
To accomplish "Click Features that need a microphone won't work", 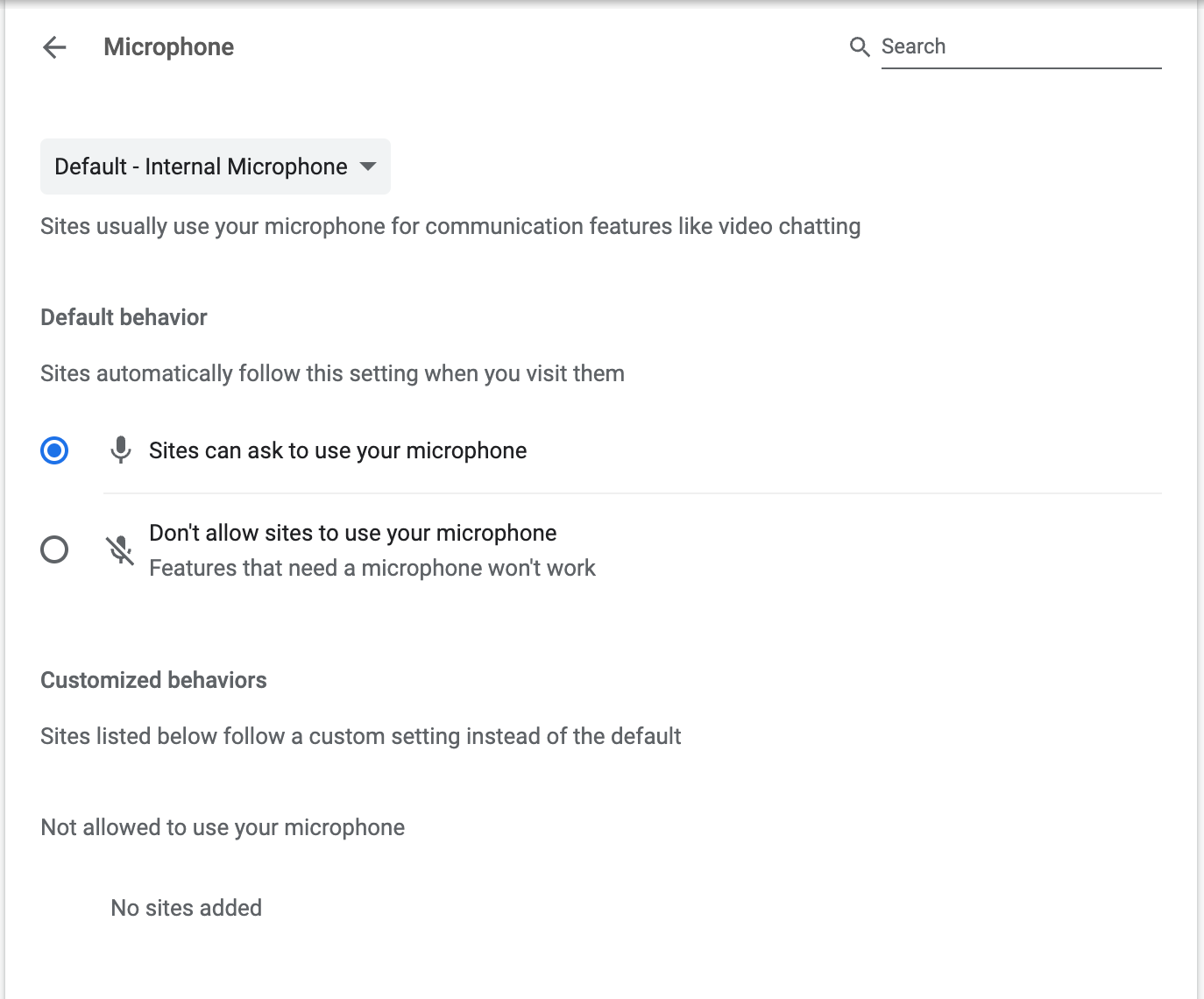I will pos(372,568).
